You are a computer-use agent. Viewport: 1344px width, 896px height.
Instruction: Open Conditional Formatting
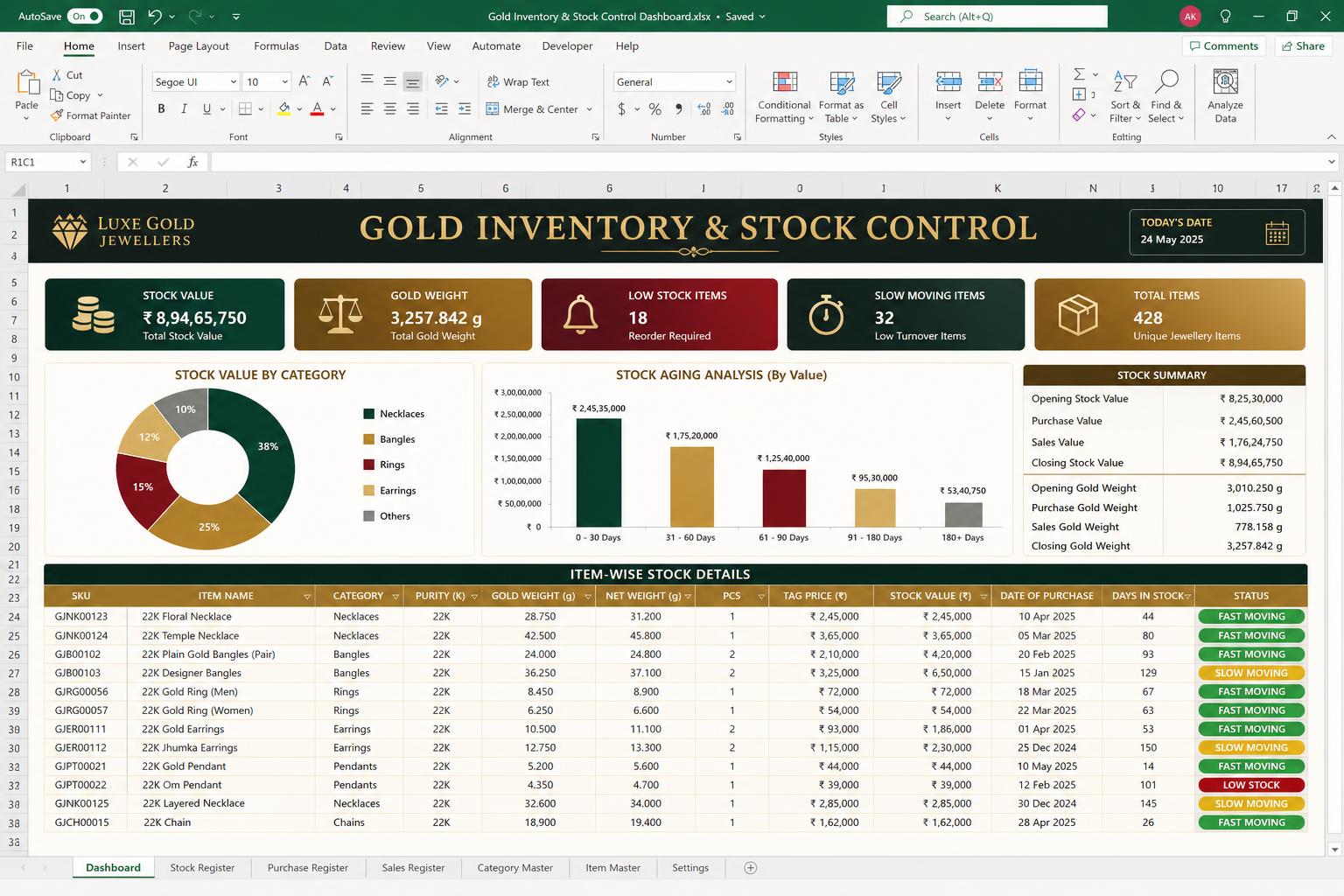pyautogui.click(x=785, y=97)
